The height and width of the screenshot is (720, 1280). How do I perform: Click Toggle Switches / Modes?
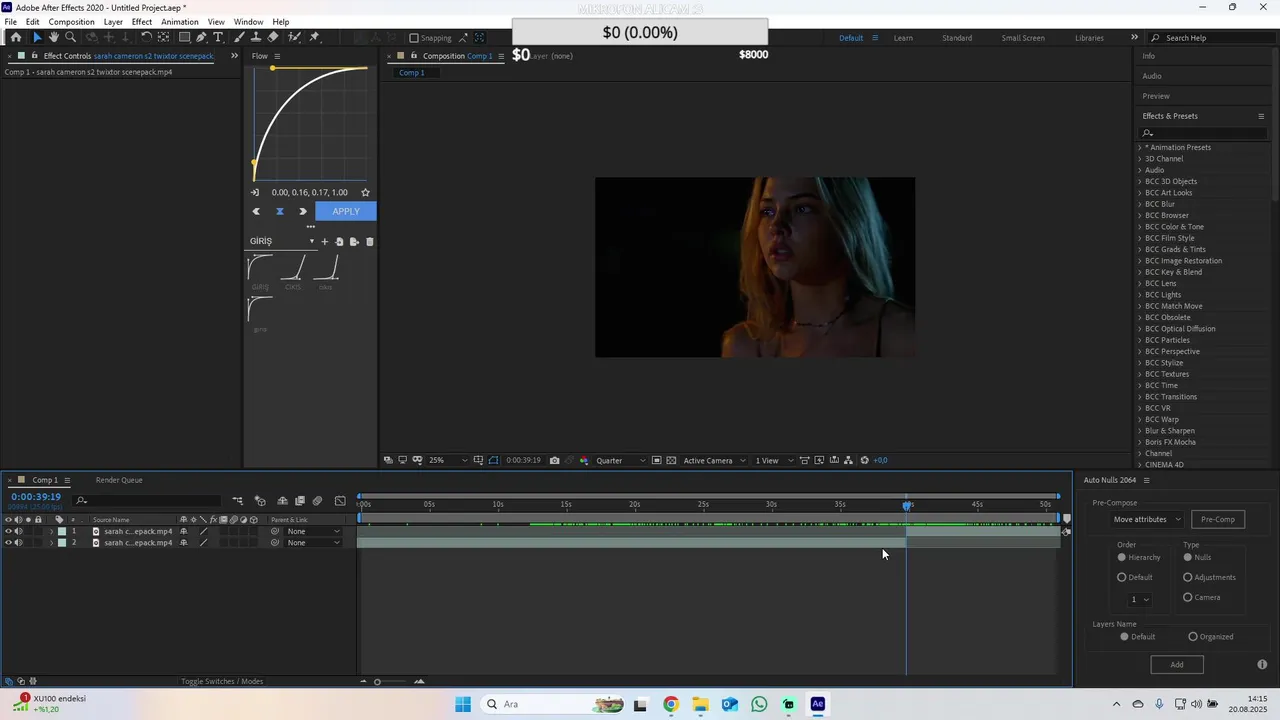point(222,681)
